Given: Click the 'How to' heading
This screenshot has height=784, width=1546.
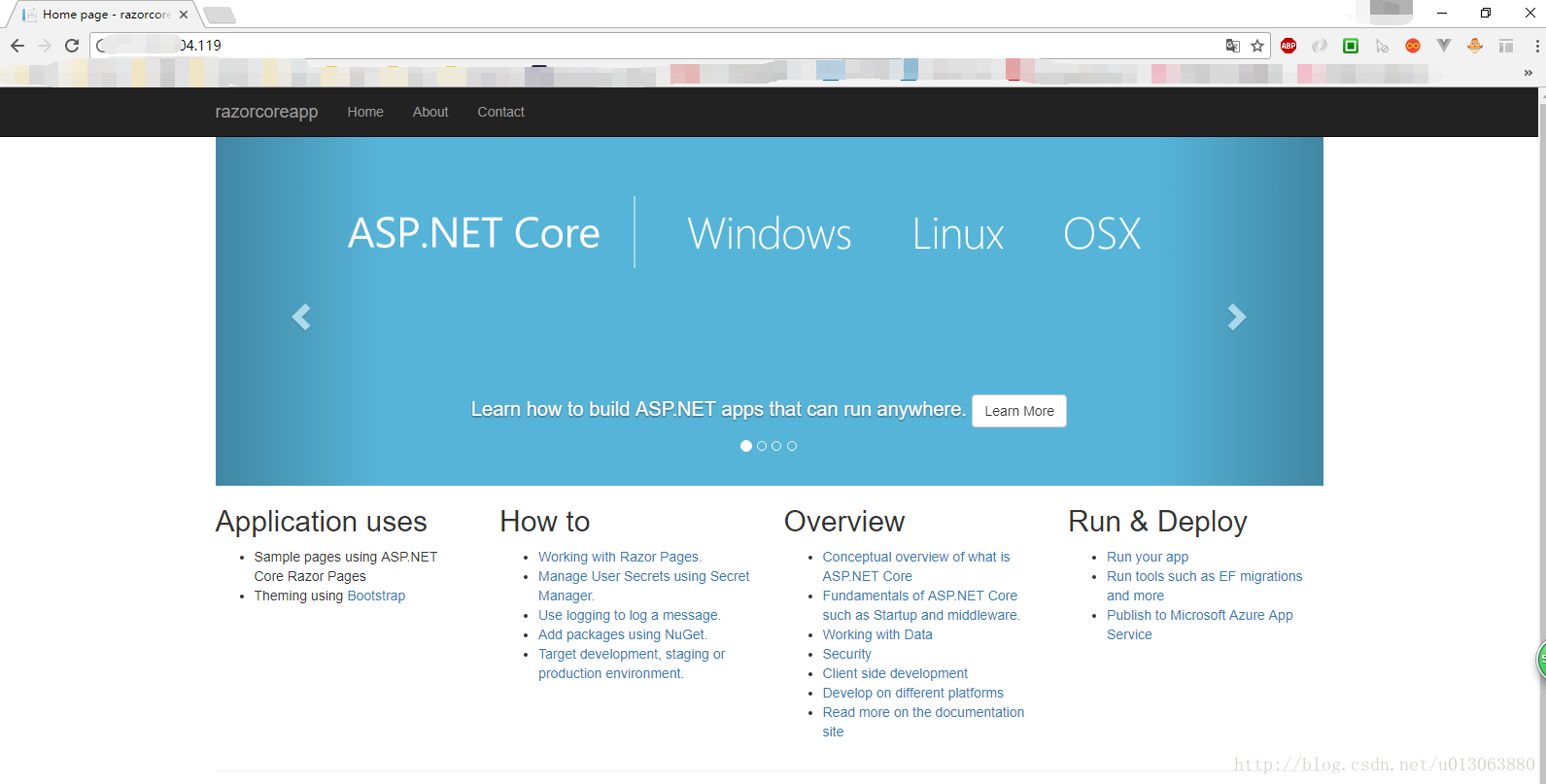Looking at the screenshot, I should click(x=545, y=522).
